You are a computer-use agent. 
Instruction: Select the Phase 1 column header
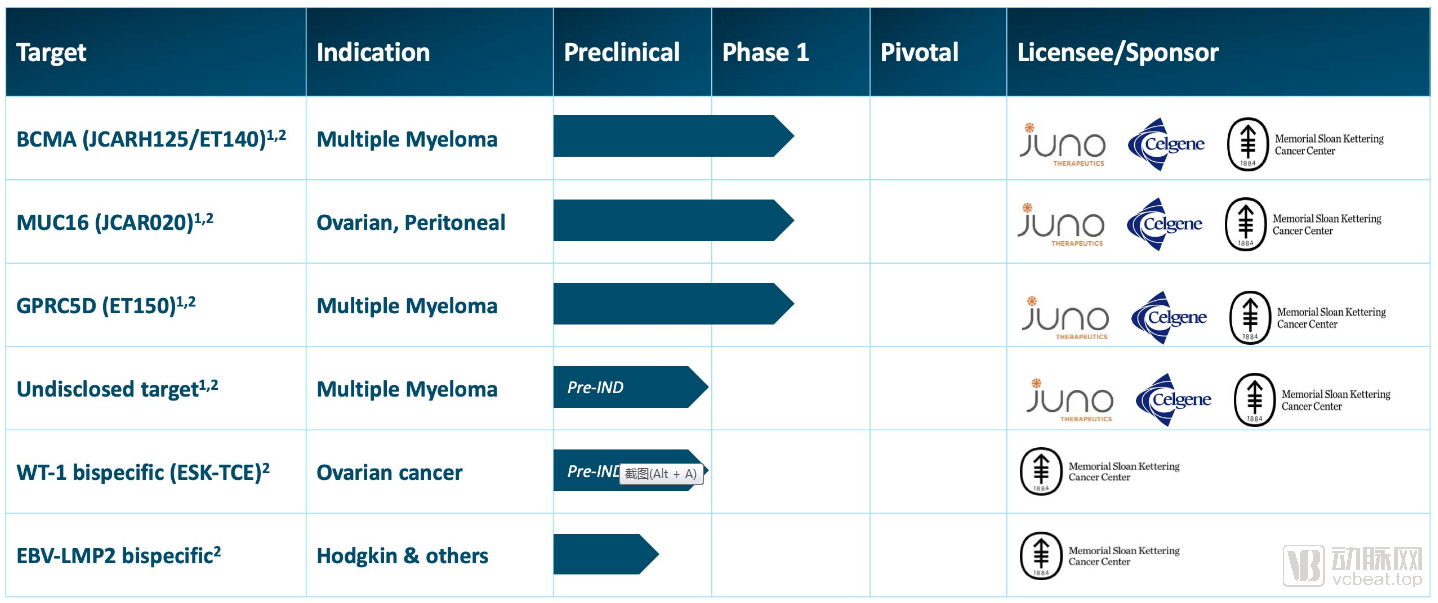coord(766,53)
